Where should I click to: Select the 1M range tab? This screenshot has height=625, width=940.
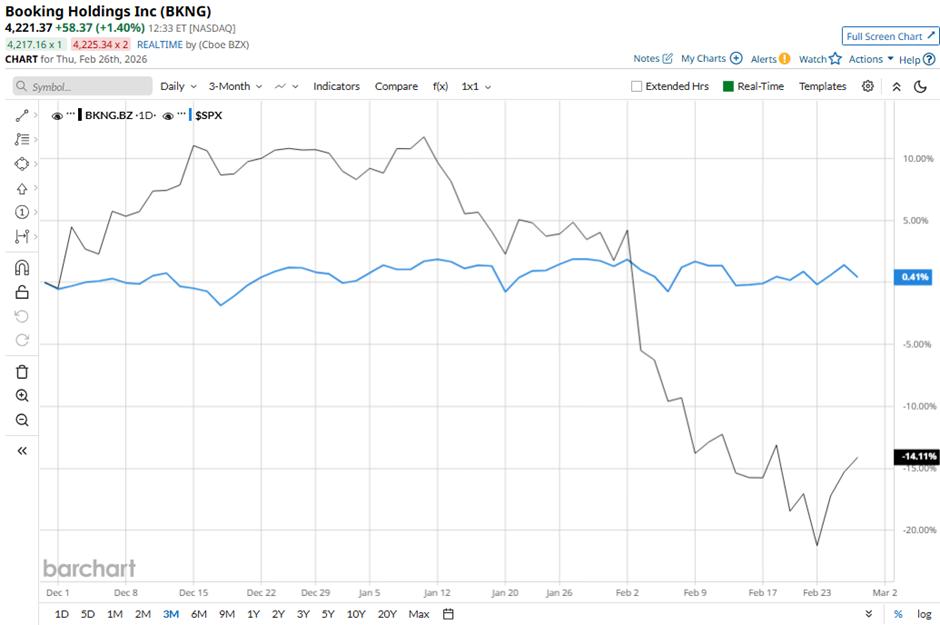tap(115, 614)
